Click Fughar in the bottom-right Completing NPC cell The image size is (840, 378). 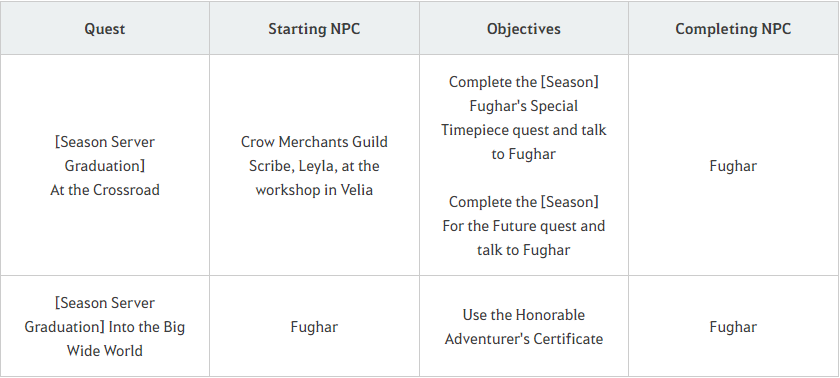(x=733, y=327)
